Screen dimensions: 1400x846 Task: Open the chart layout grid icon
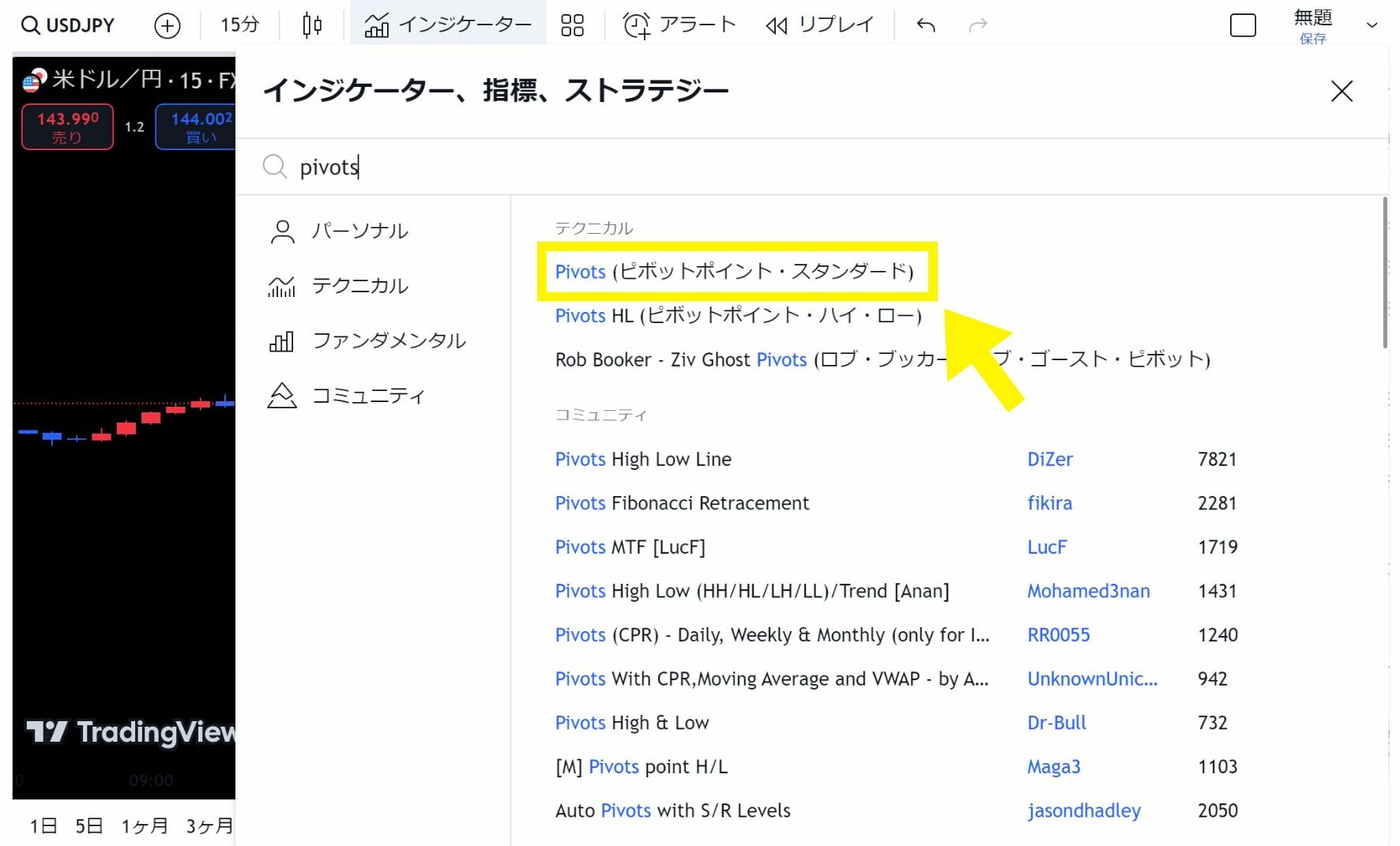tap(572, 24)
